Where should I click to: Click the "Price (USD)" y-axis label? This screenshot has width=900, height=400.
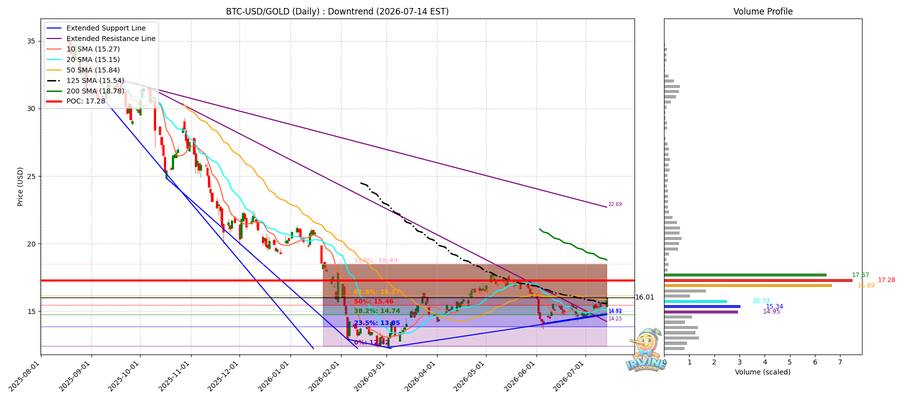coord(20,187)
